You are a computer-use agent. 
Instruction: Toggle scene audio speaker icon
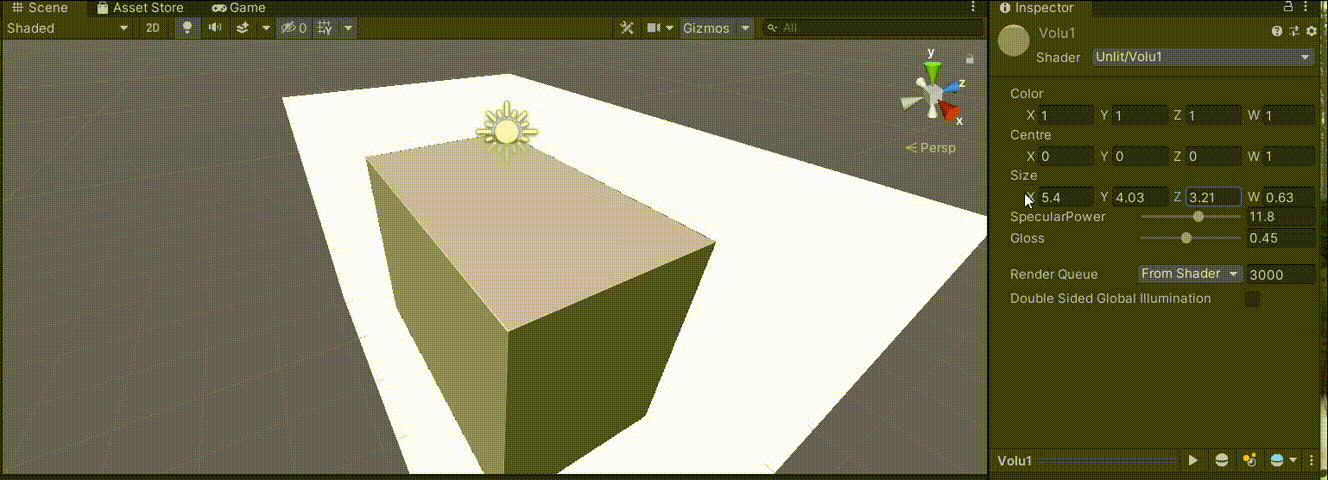pos(214,28)
